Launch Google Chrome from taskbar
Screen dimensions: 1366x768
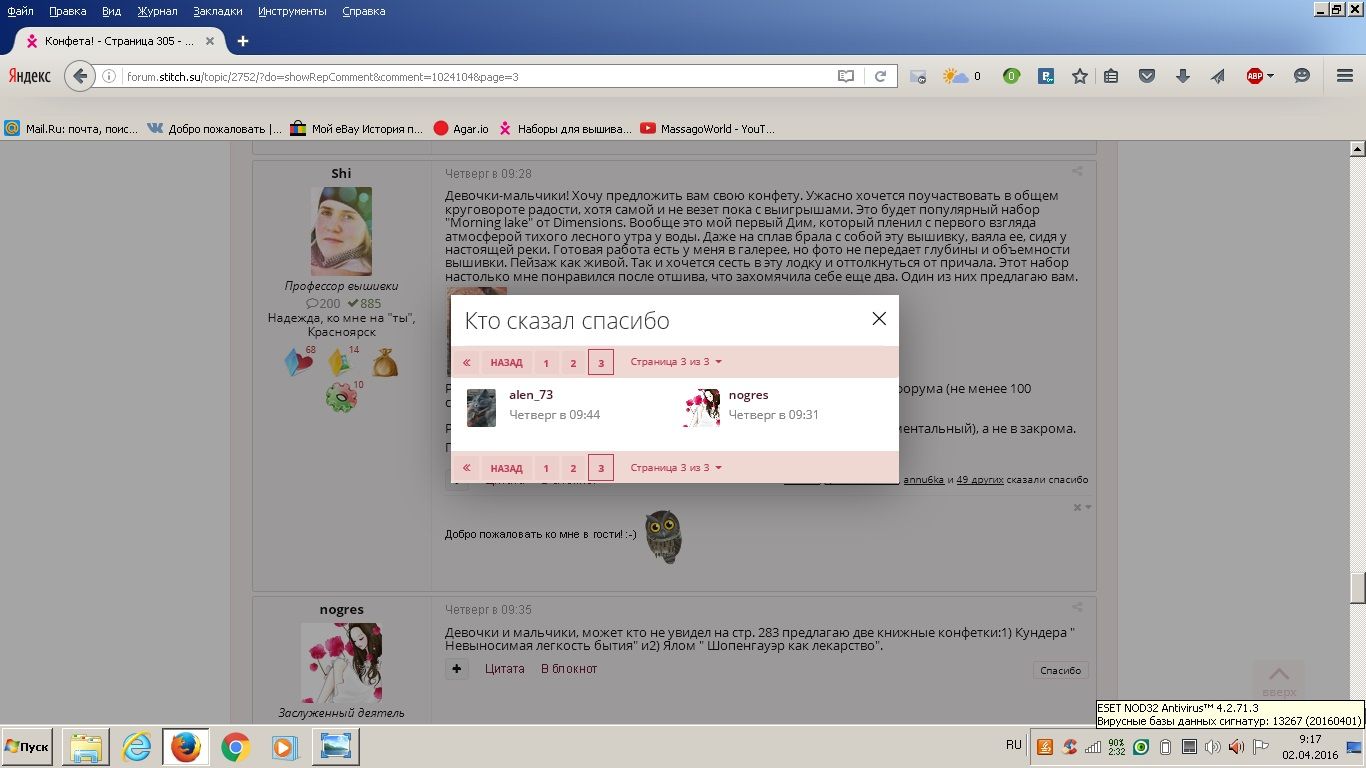pyautogui.click(x=235, y=747)
